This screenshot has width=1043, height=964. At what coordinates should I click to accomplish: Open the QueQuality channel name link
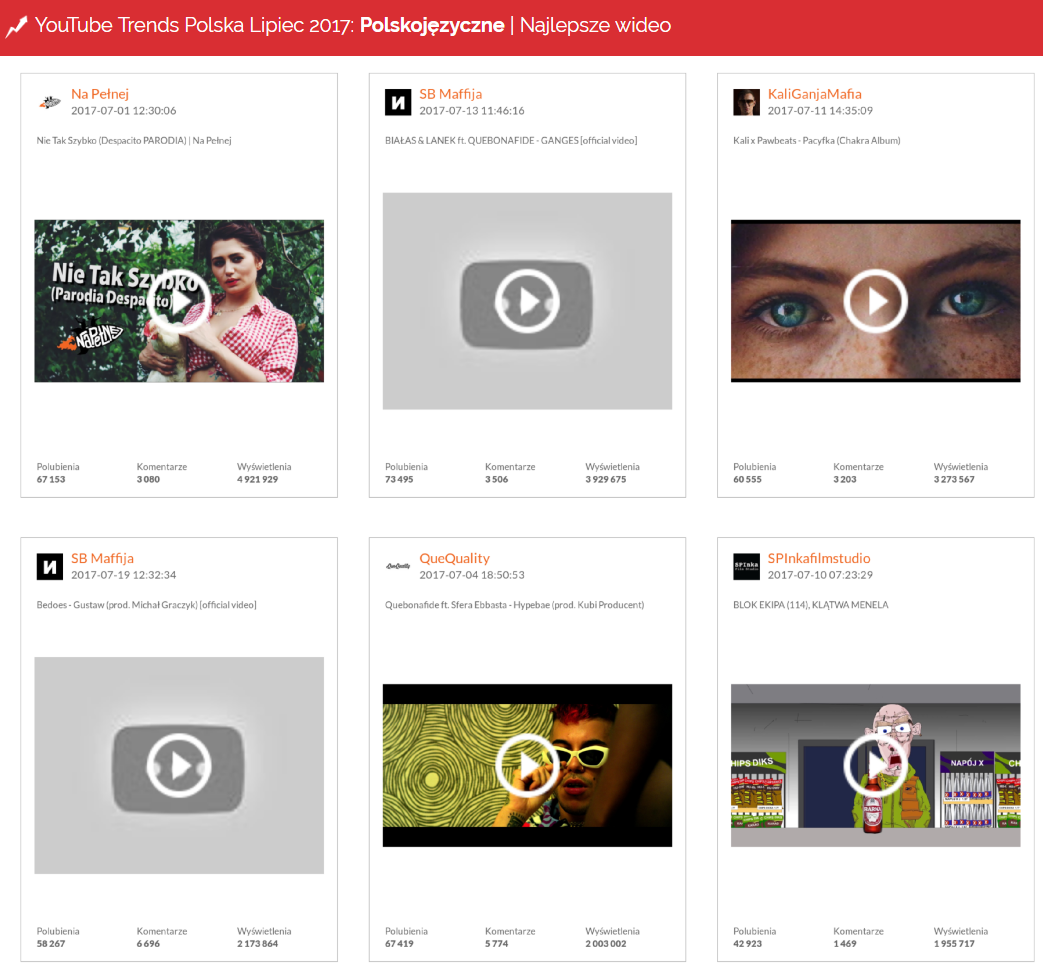coord(454,558)
